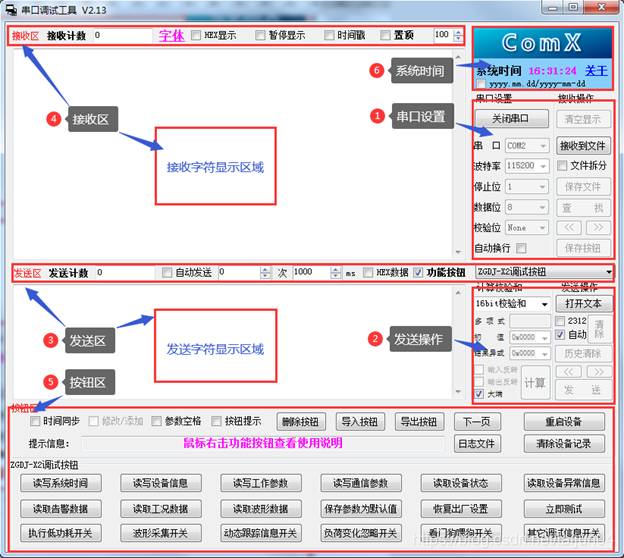Click the 读取工况数据 button
Image resolution: width=624 pixels, height=558 pixels.
click(x=161, y=509)
